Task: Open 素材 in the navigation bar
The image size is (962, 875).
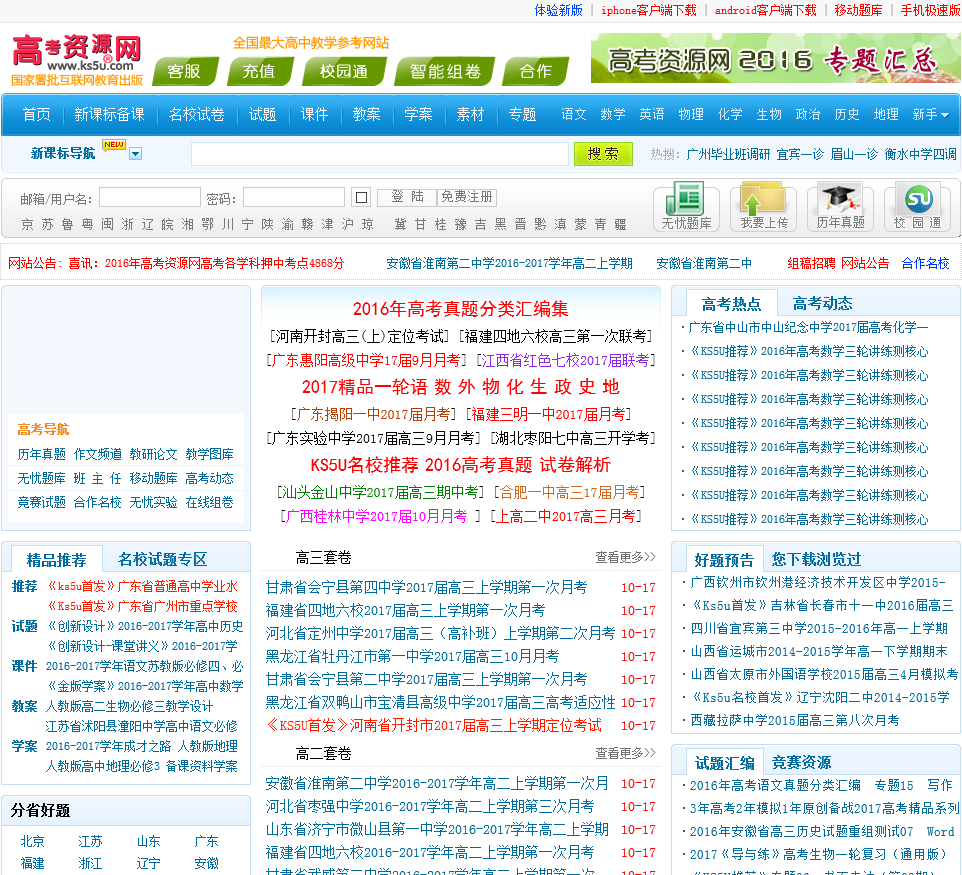Action: pos(470,115)
